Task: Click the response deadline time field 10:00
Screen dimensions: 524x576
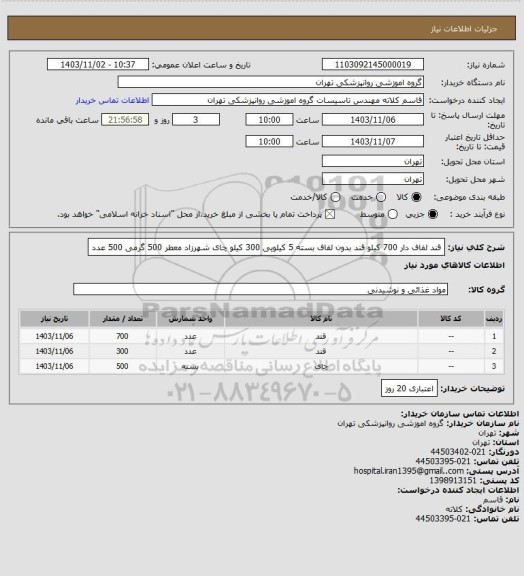Action: [x=269, y=120]
